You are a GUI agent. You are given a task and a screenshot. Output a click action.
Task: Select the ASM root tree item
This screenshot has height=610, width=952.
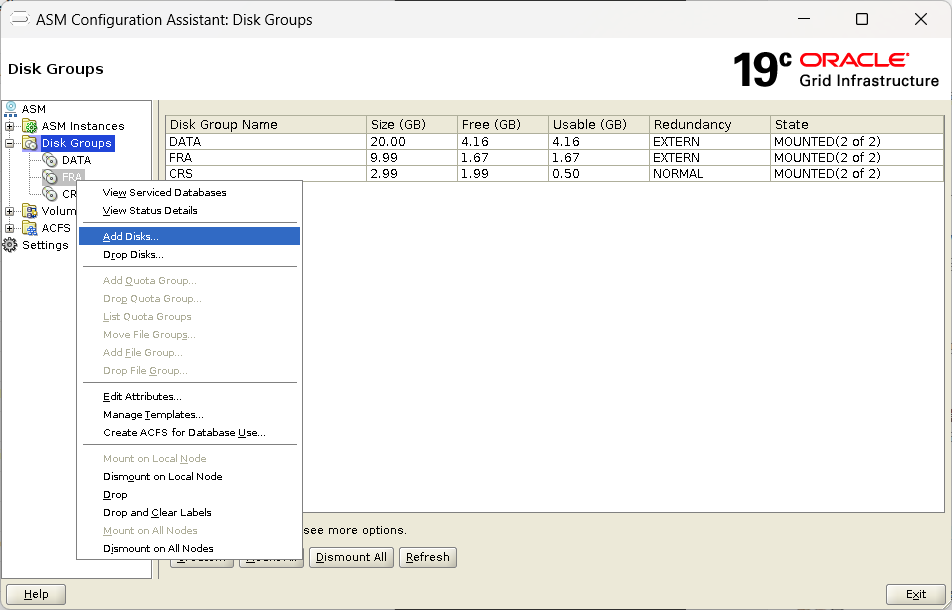34,109
